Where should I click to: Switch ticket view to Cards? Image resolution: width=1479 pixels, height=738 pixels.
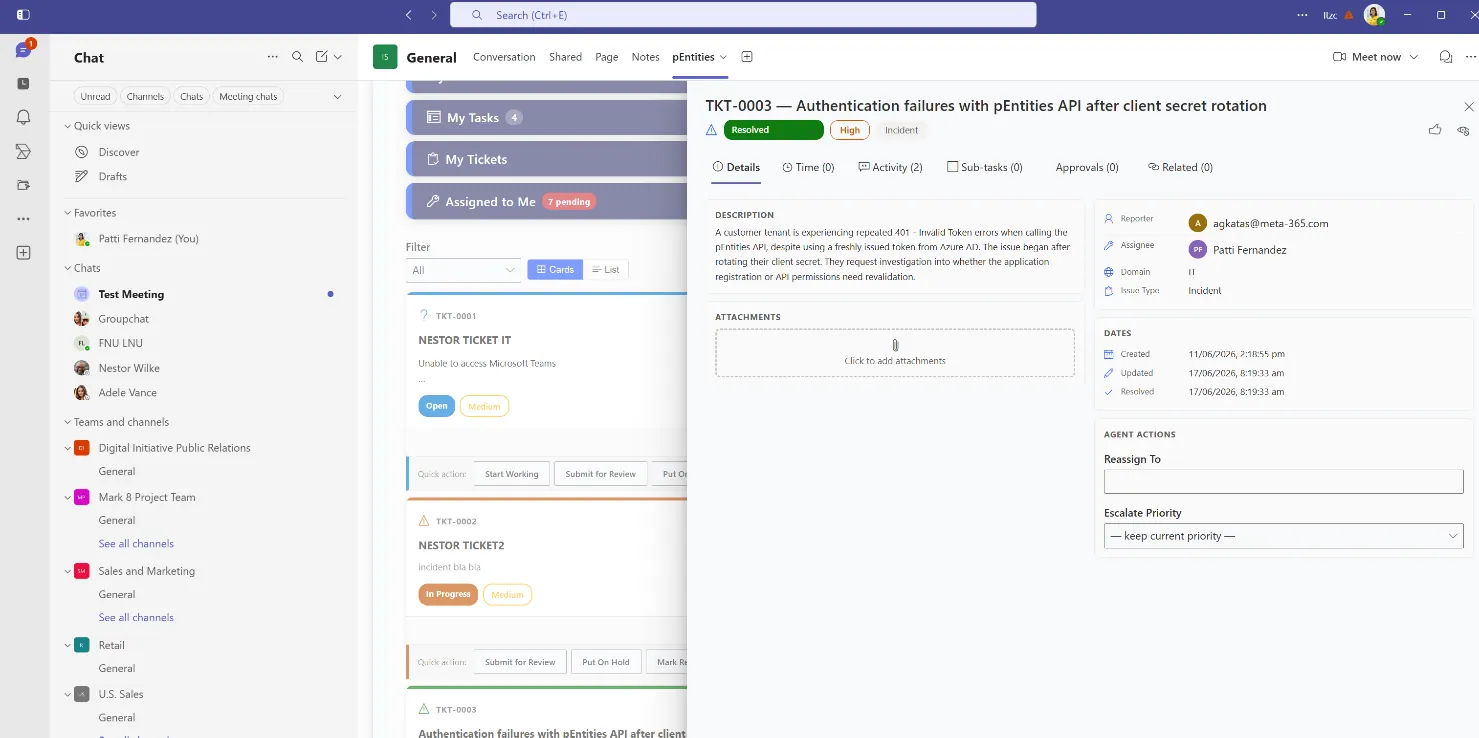pyautogui.click(x=555, y=270)
